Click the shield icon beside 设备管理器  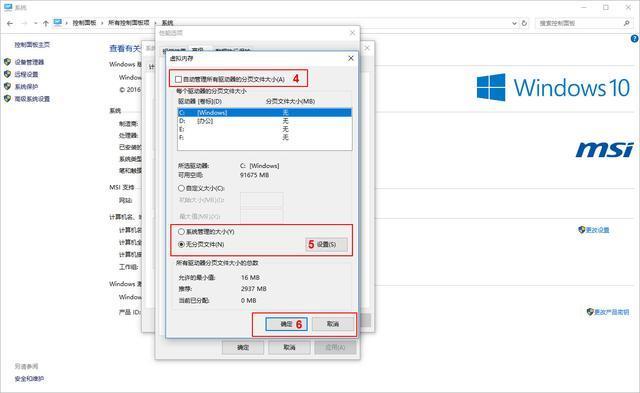pyautogui.click(x=7, y=62)
